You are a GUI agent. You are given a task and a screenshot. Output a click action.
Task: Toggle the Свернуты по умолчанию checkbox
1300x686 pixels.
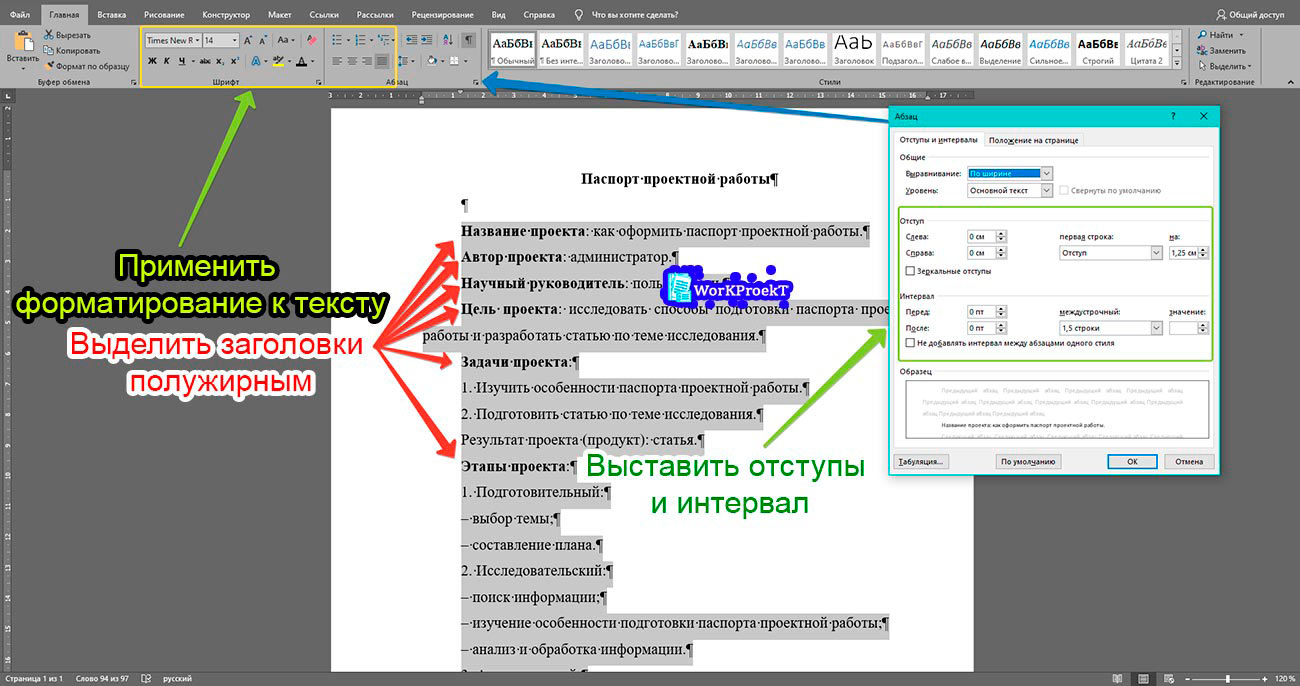1064,190
